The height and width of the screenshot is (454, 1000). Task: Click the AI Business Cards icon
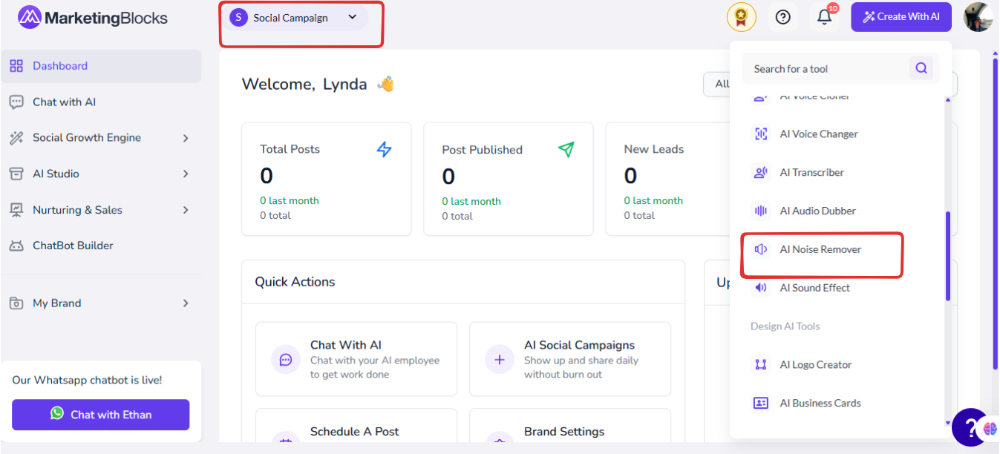click(761, 403)
